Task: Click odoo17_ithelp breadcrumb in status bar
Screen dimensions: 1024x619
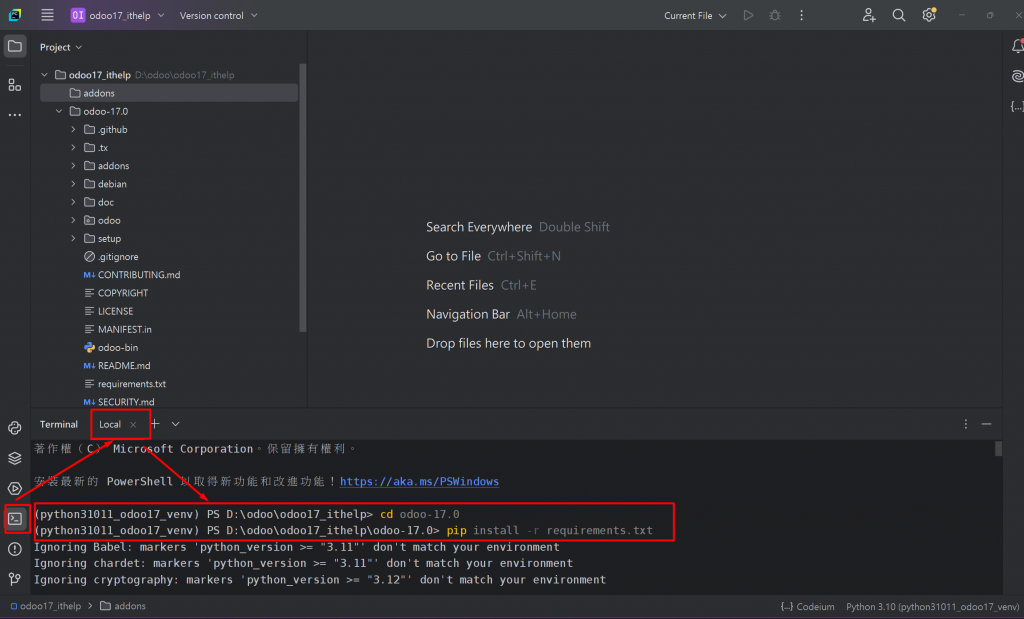Action: point(45,606)
